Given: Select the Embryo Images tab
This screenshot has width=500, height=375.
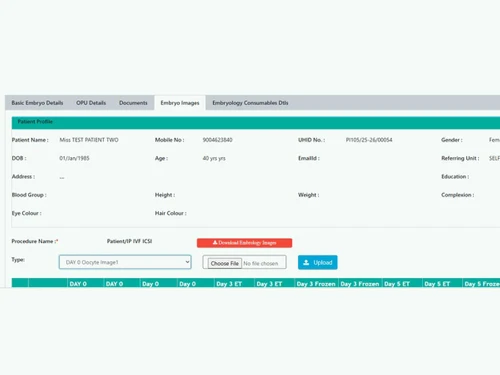Looking at the screenshot, I should (180, 103).
